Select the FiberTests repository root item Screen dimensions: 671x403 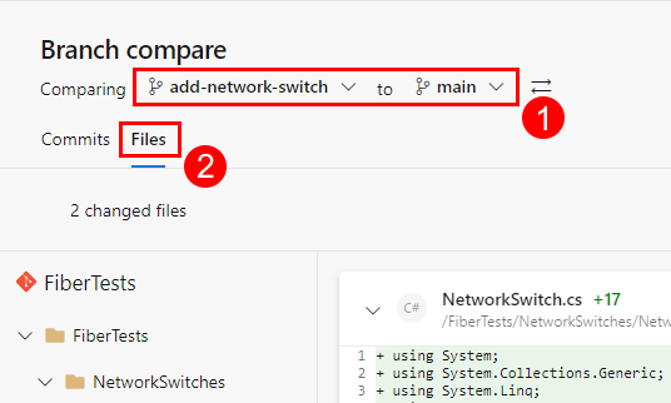pyautogui.click(x=90, y=283)
